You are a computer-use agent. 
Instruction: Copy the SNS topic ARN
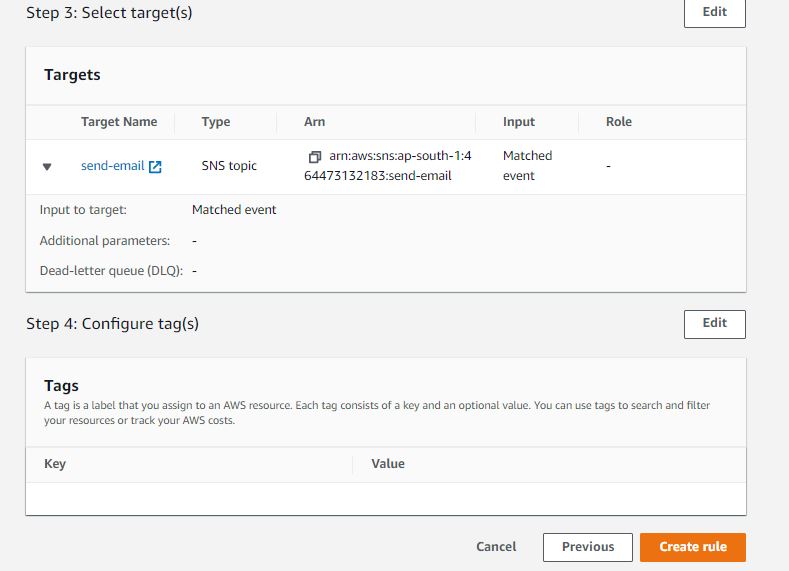click(314, 157)
